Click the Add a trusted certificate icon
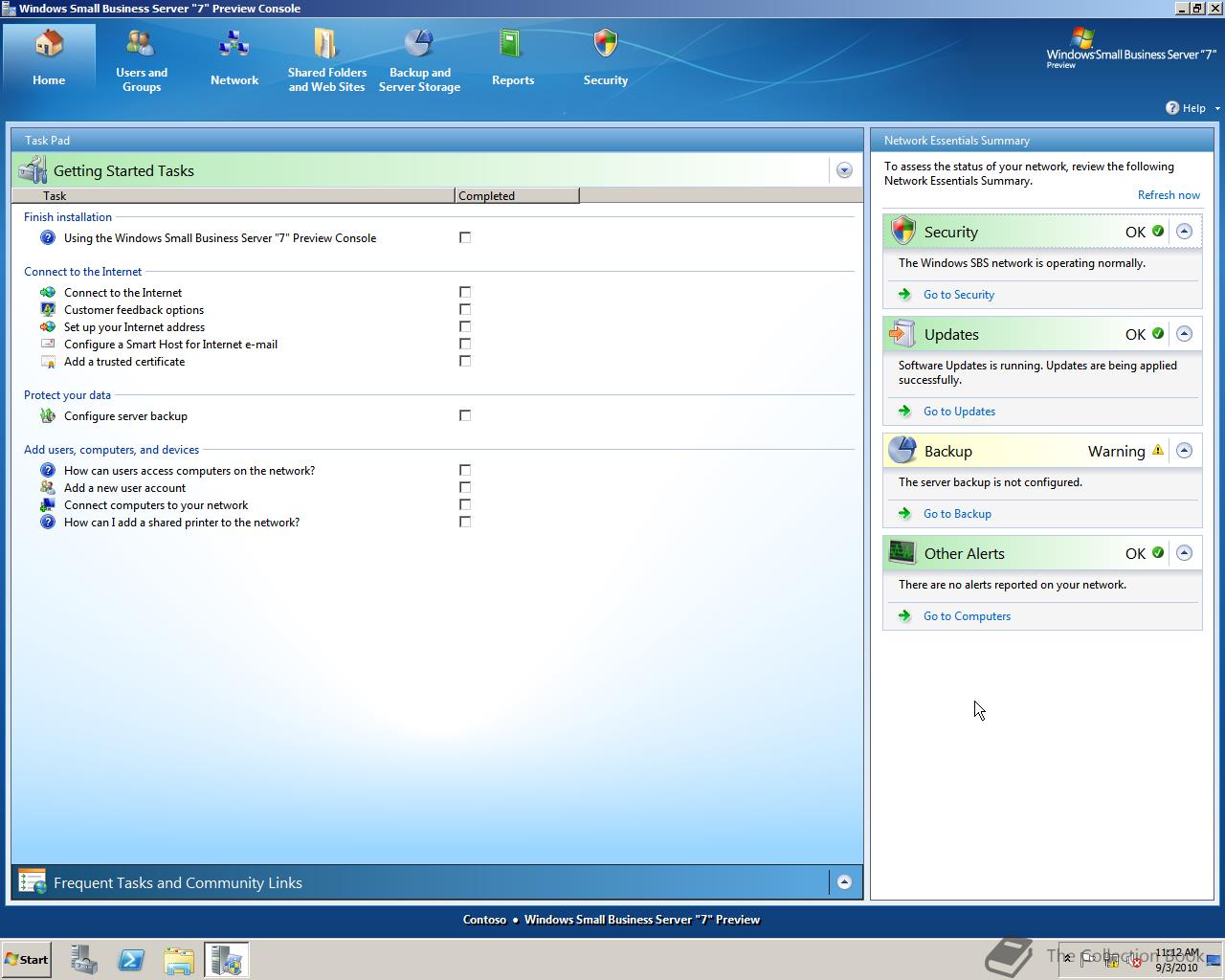Screen dimensions: 1225x980 (x=48, y=362)
